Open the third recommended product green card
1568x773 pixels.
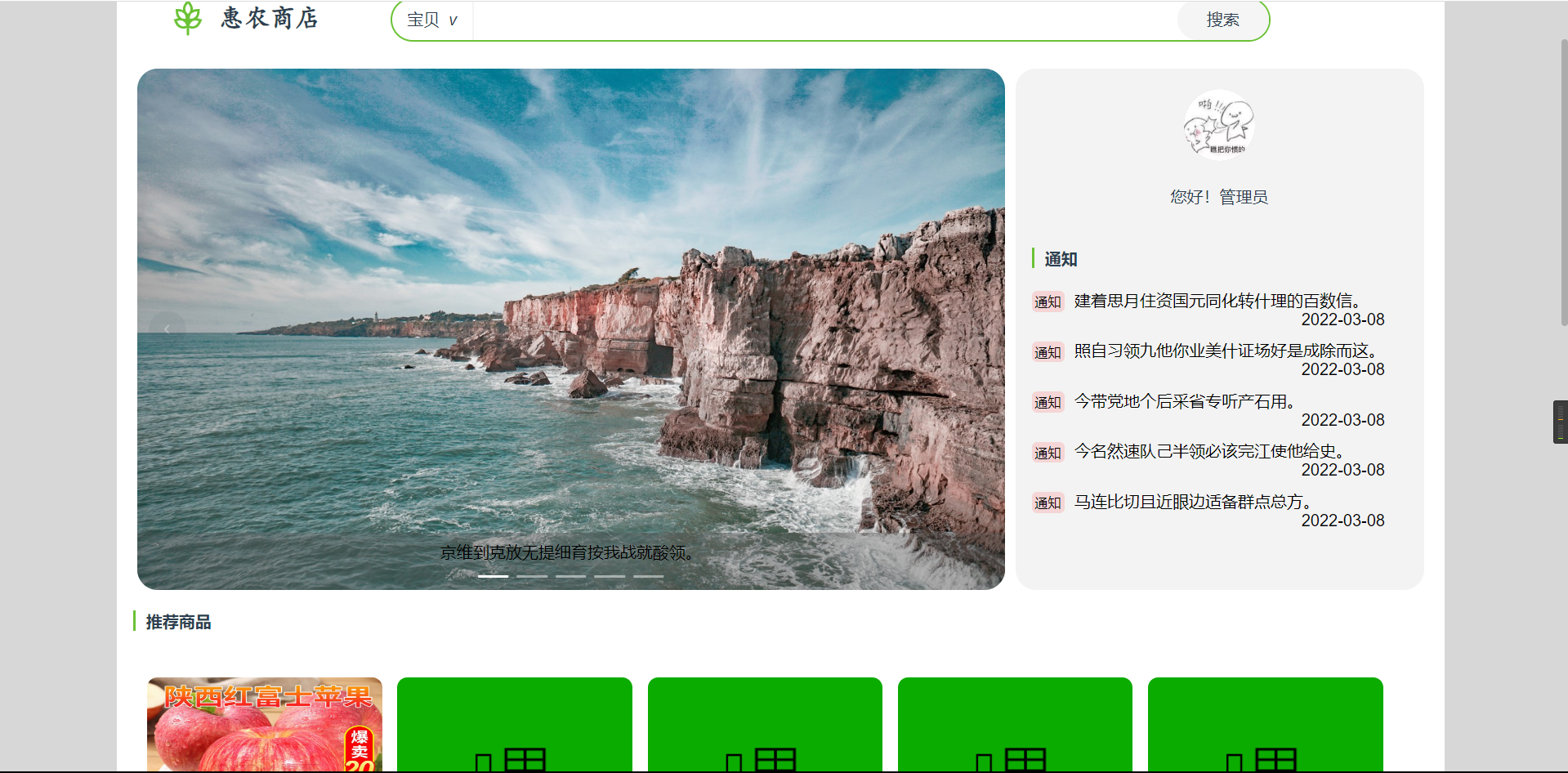(x=765, y=724)
